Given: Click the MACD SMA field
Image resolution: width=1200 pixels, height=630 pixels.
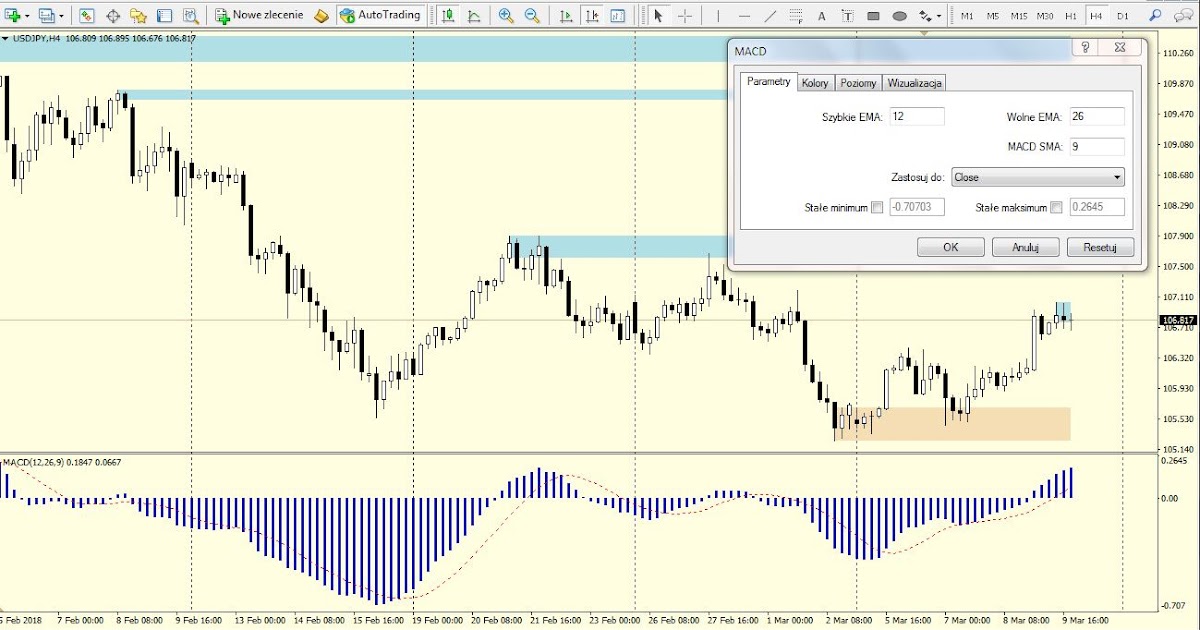Looking at the screenshot, I should [x=1097, y=147].
